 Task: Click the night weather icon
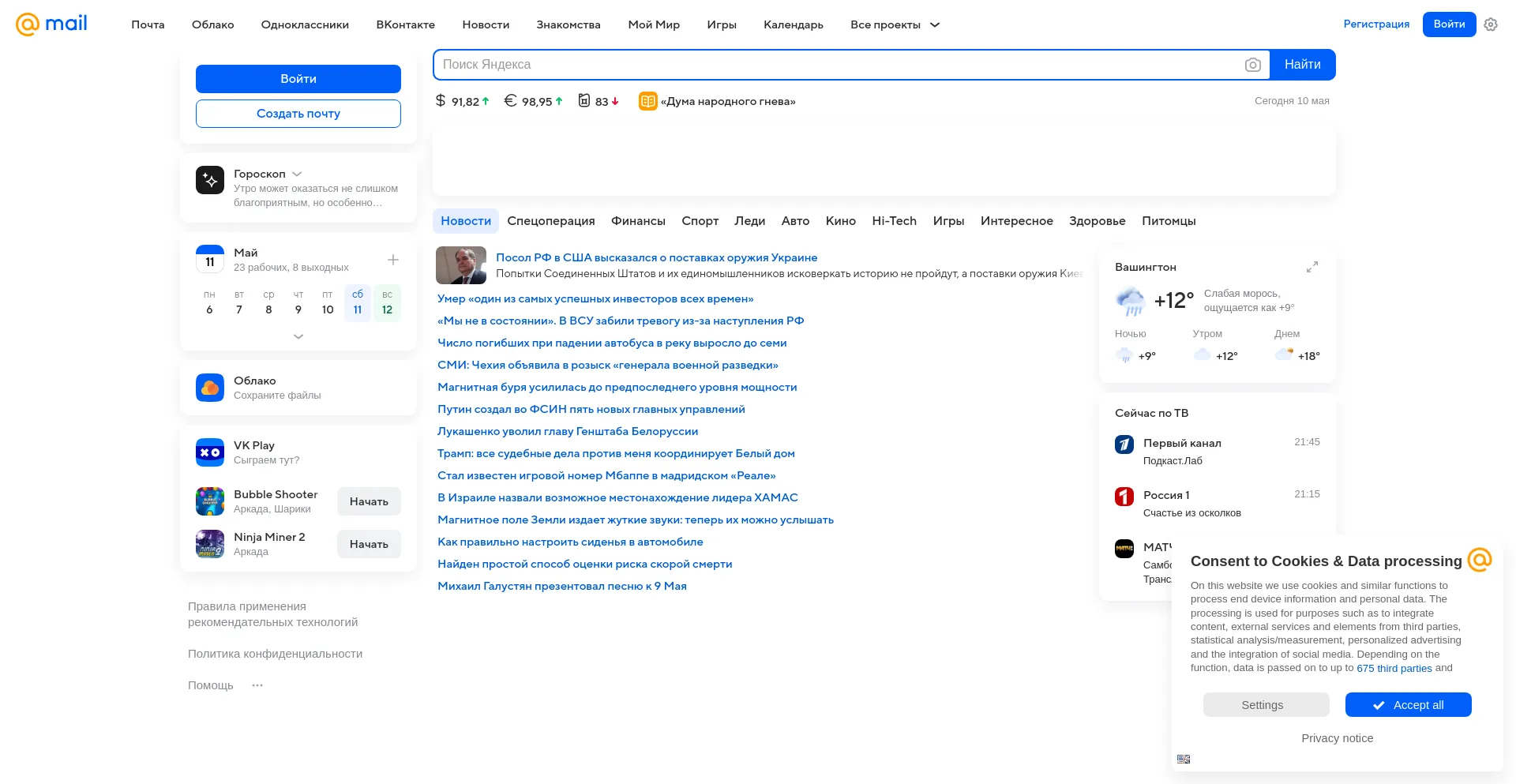pyautogui.click(x=1124, y=355)
